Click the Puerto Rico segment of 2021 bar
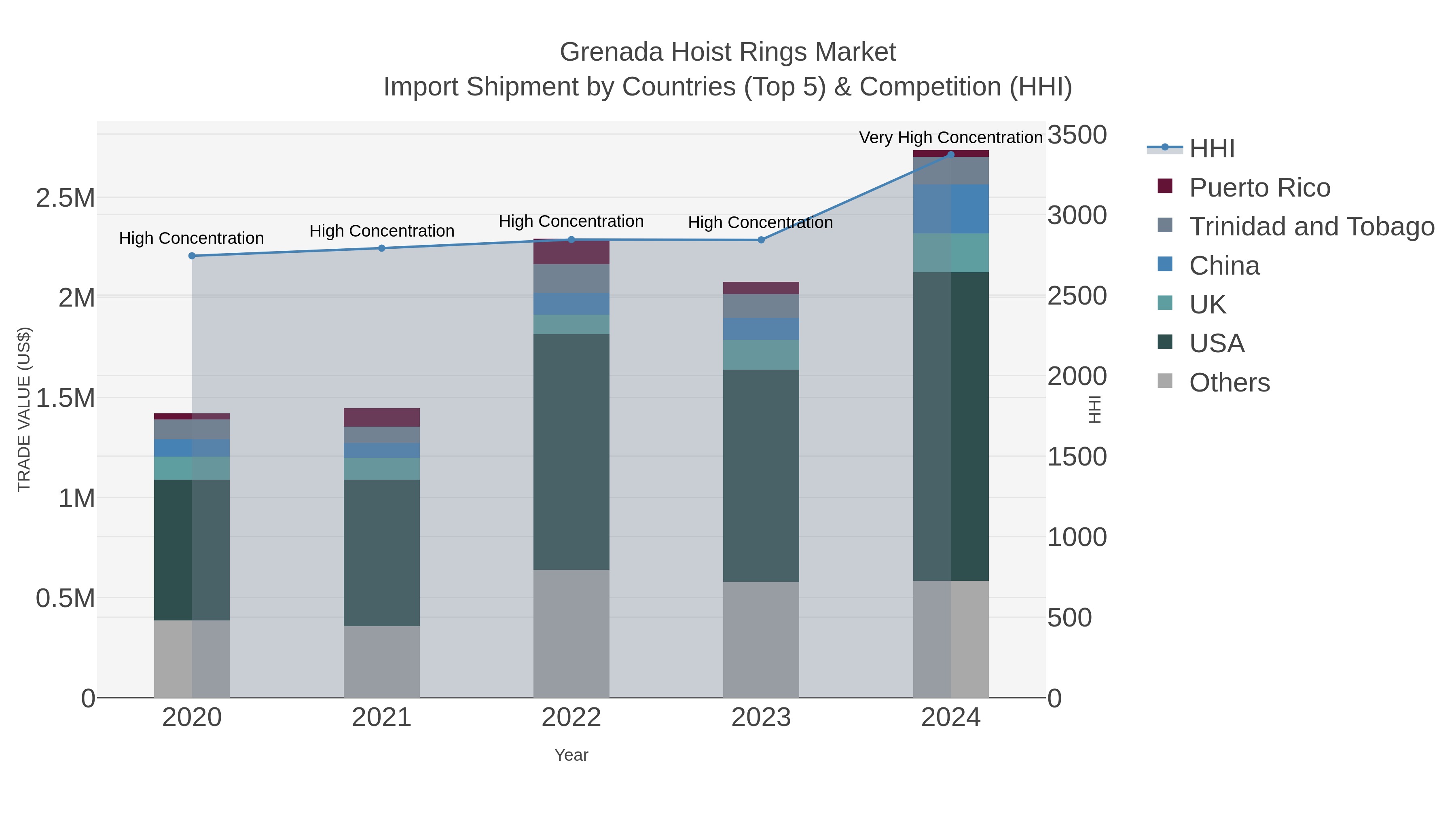Screen dimensions: 1456x819 tap(381, 417)
